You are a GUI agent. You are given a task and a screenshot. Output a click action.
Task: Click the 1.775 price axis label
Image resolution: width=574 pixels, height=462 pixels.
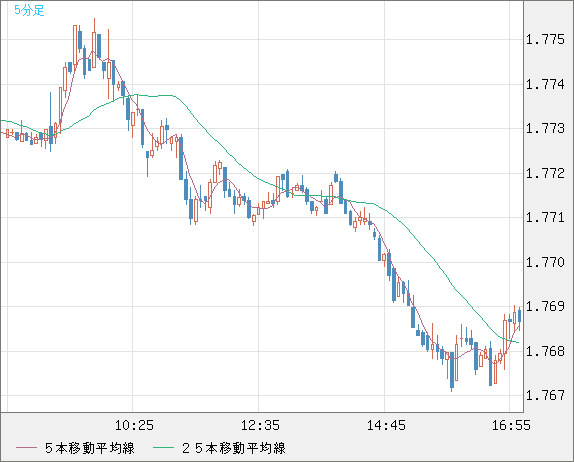[545, 40]
